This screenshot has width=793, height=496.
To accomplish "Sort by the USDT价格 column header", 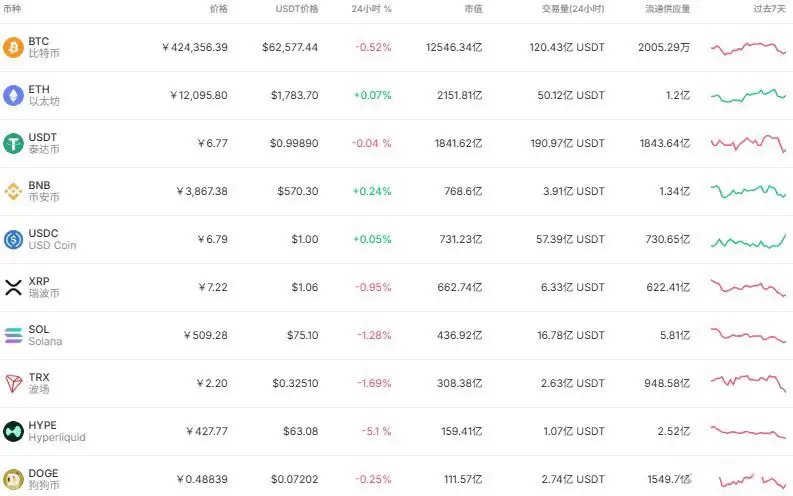I will click(297, 9).
